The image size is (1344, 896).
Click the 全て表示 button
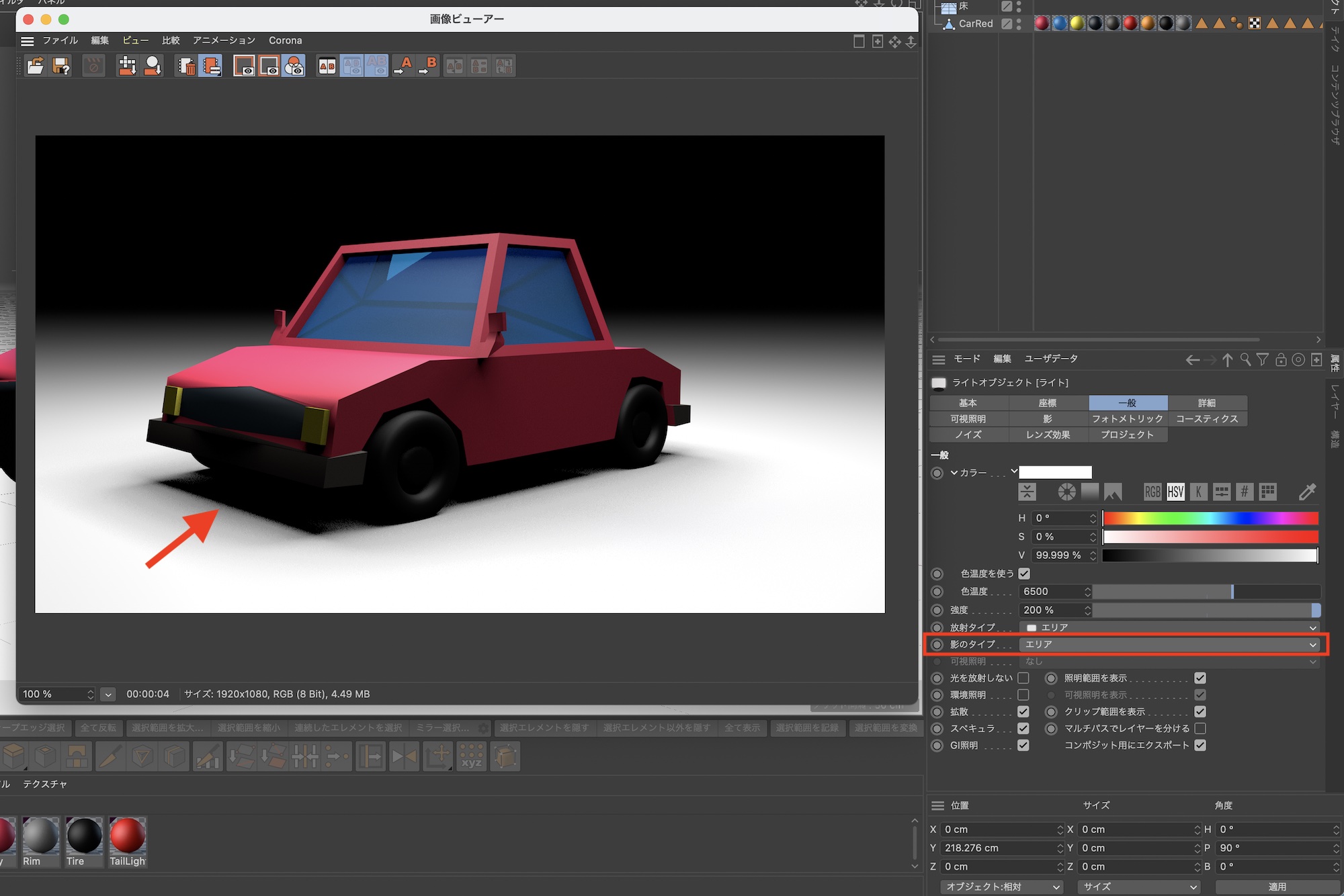[x=742, y=727]
